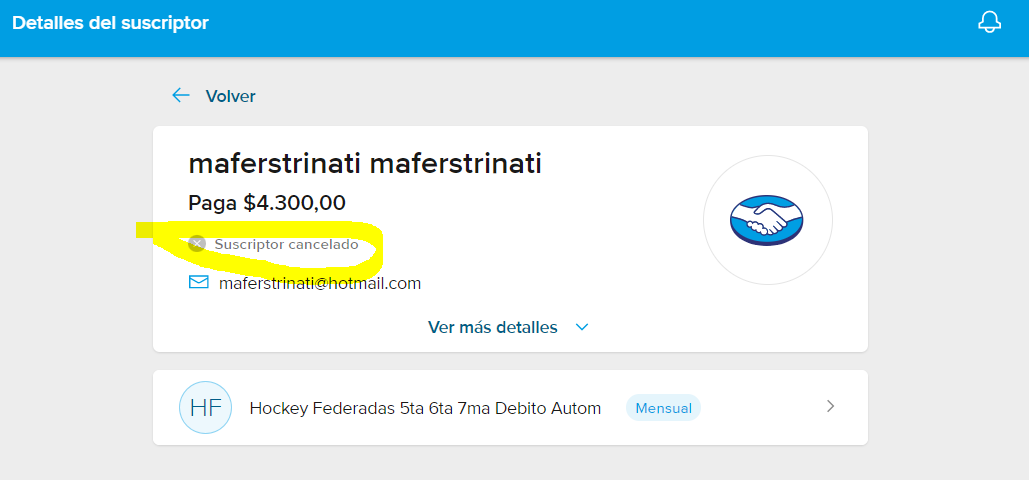
Task: Click the chevron beside Ver más detalles
Action: pyautogui.click(x=582, y=327)
